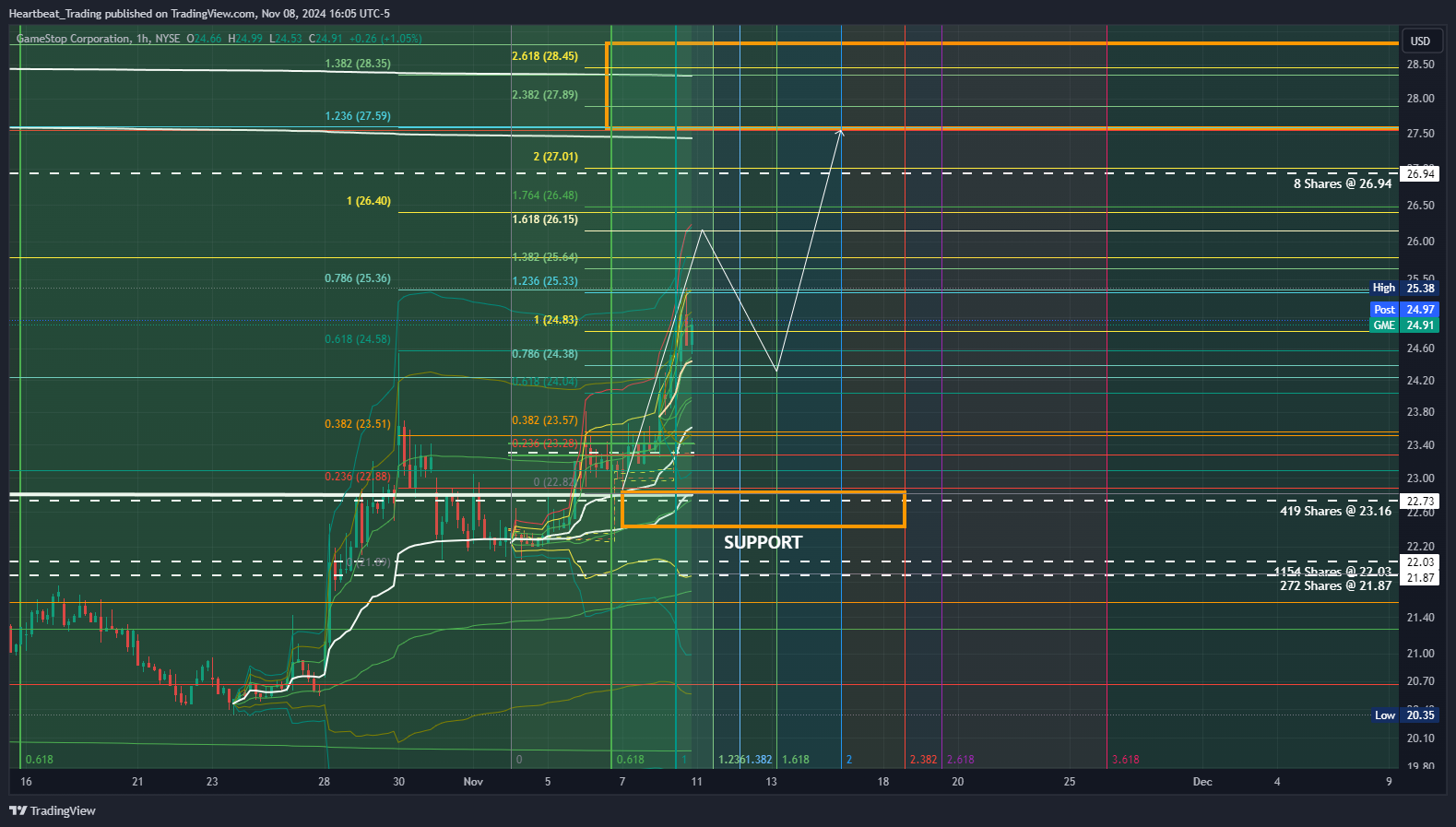
Task: Click the 28.50 price scale value
Action: (1420, 65)
